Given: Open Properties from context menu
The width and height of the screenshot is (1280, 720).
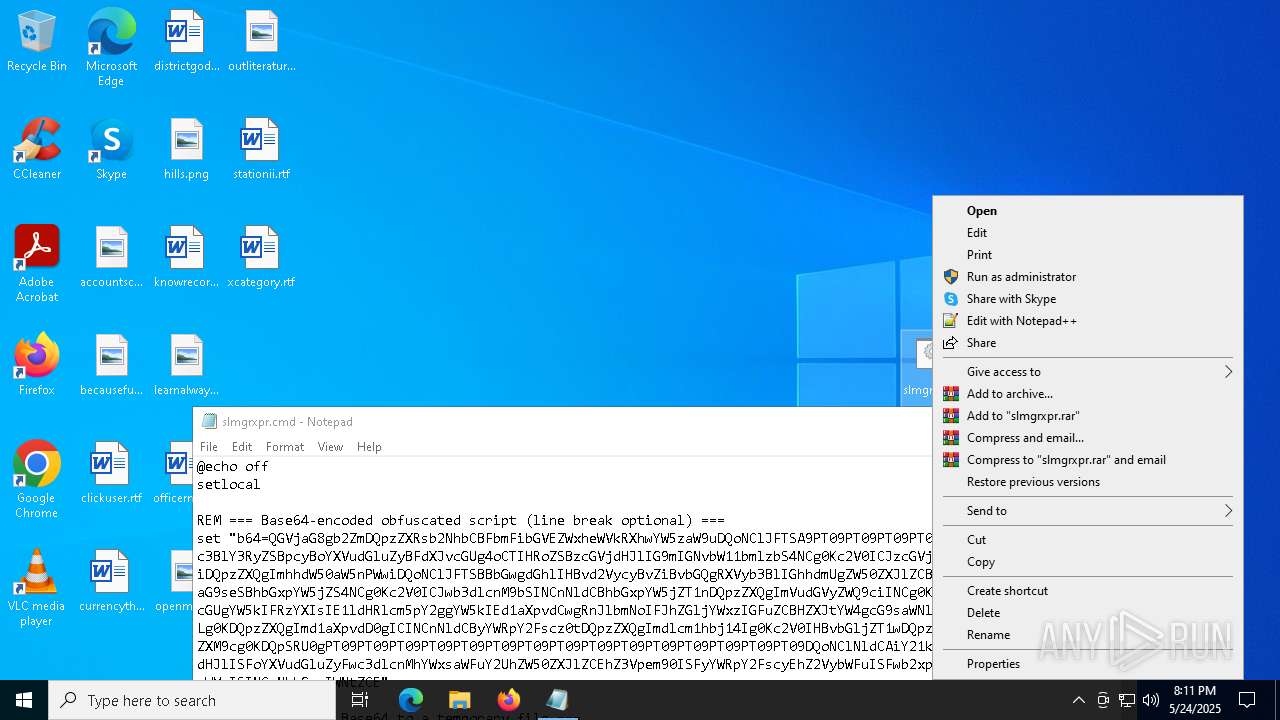Looking at the screenshot, I should click(1087, 664).
